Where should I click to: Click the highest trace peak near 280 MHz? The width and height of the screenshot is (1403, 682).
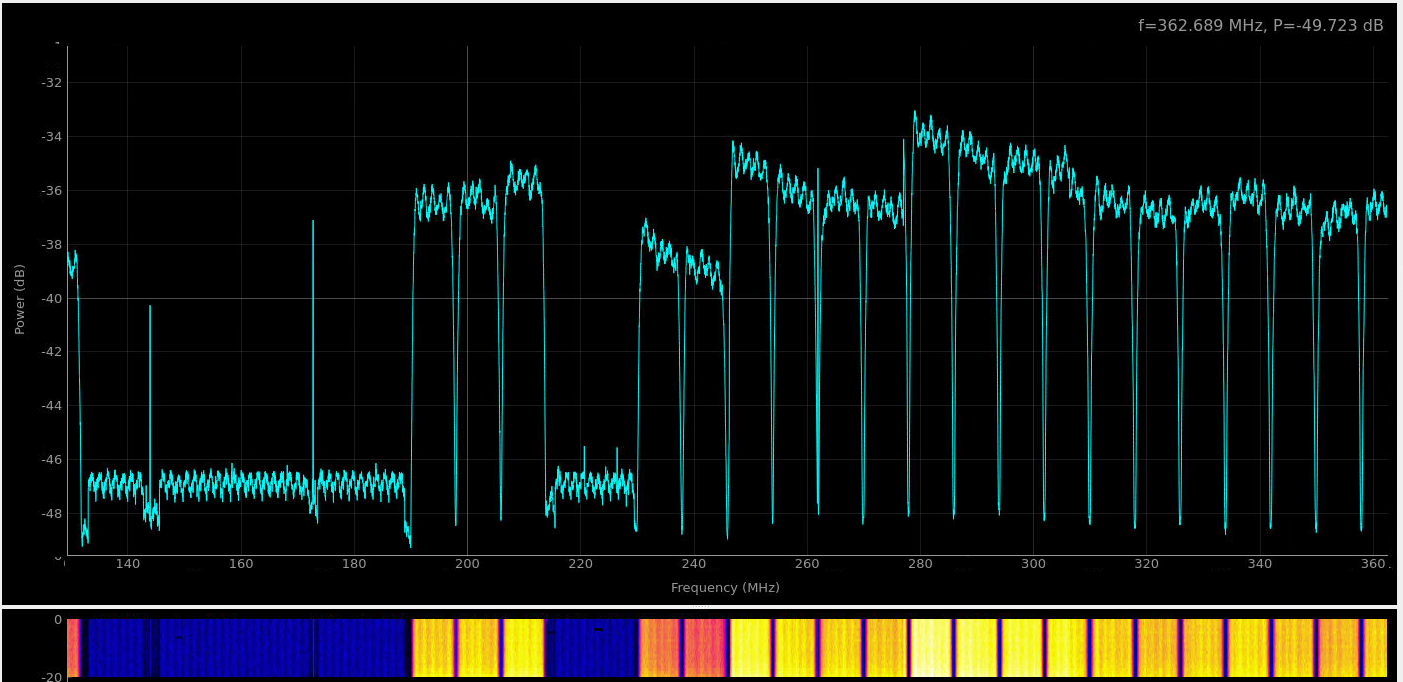tap(915, 113)
